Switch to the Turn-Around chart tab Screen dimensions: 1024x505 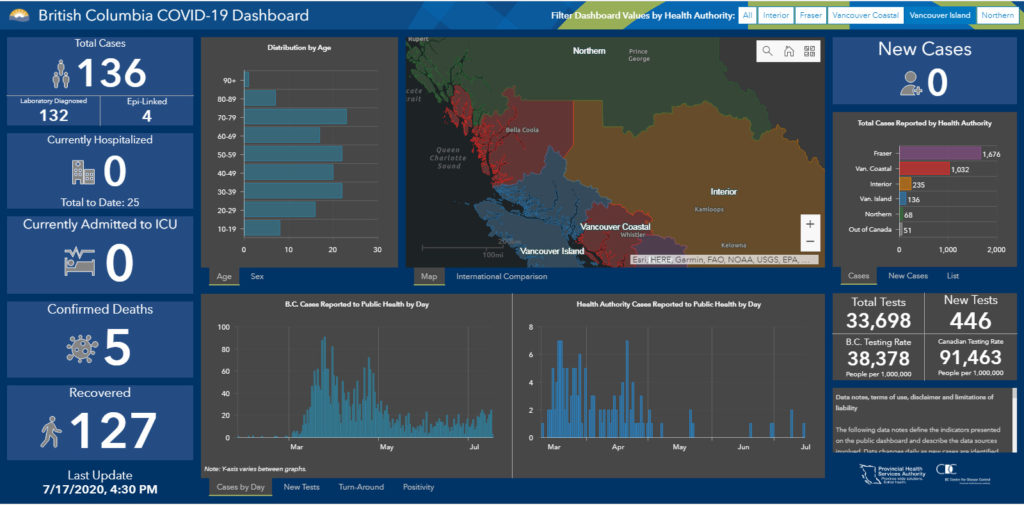tap(361, 487)
